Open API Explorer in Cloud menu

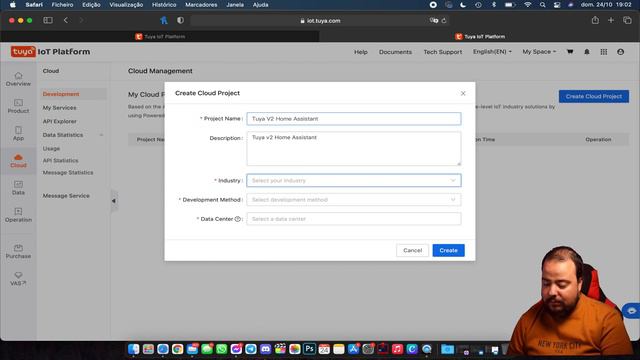pyautogui.click(x=59, y=121)
